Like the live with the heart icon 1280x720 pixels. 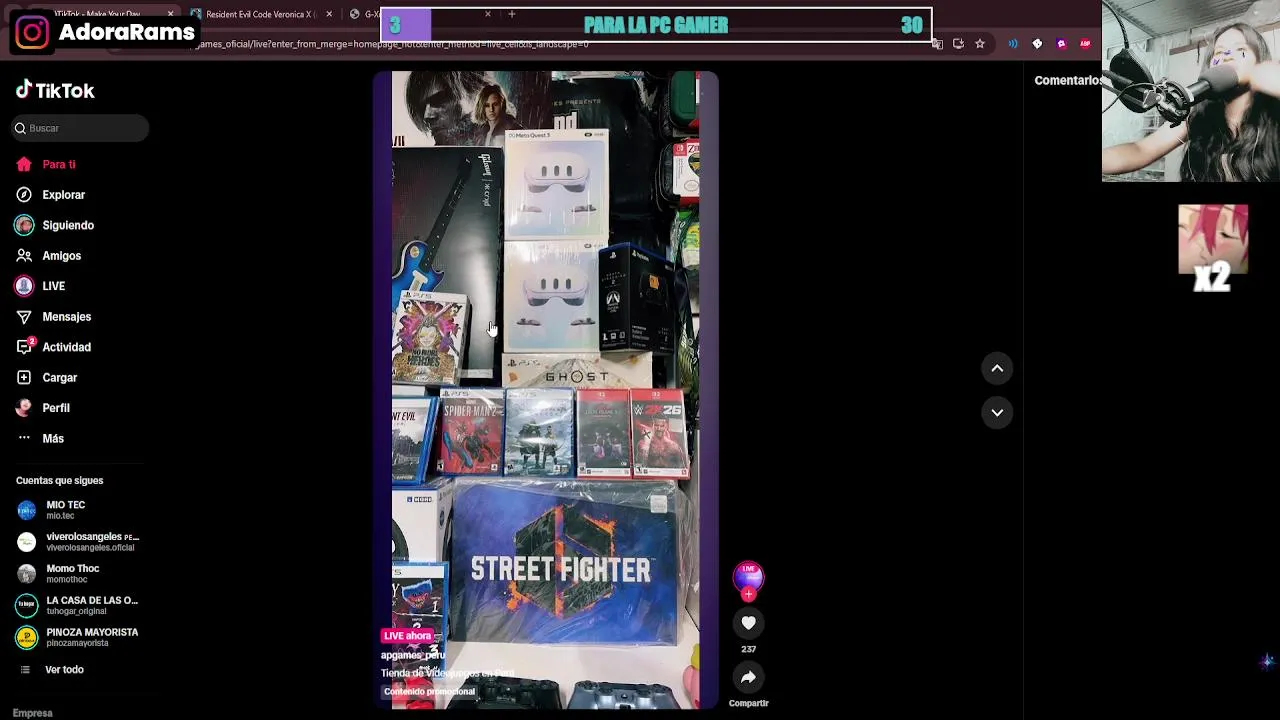[748, 623]
